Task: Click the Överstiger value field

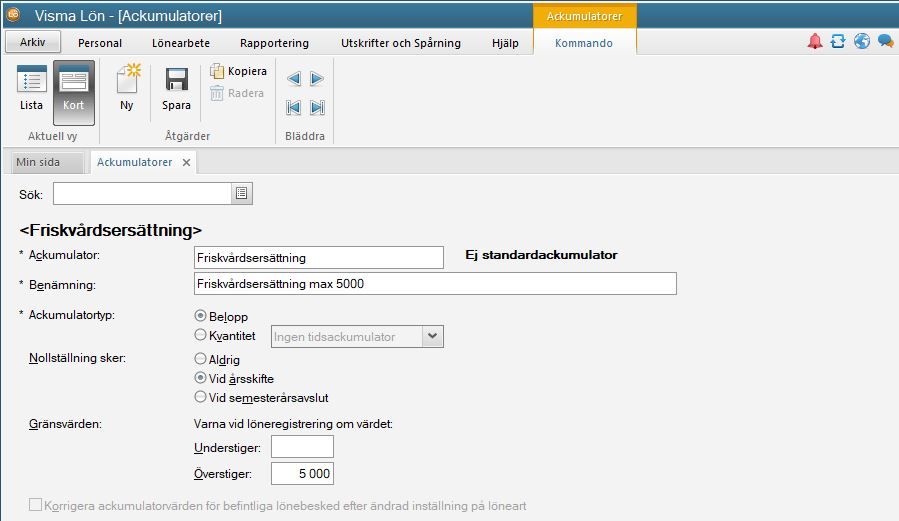Action: click(302, 473)
